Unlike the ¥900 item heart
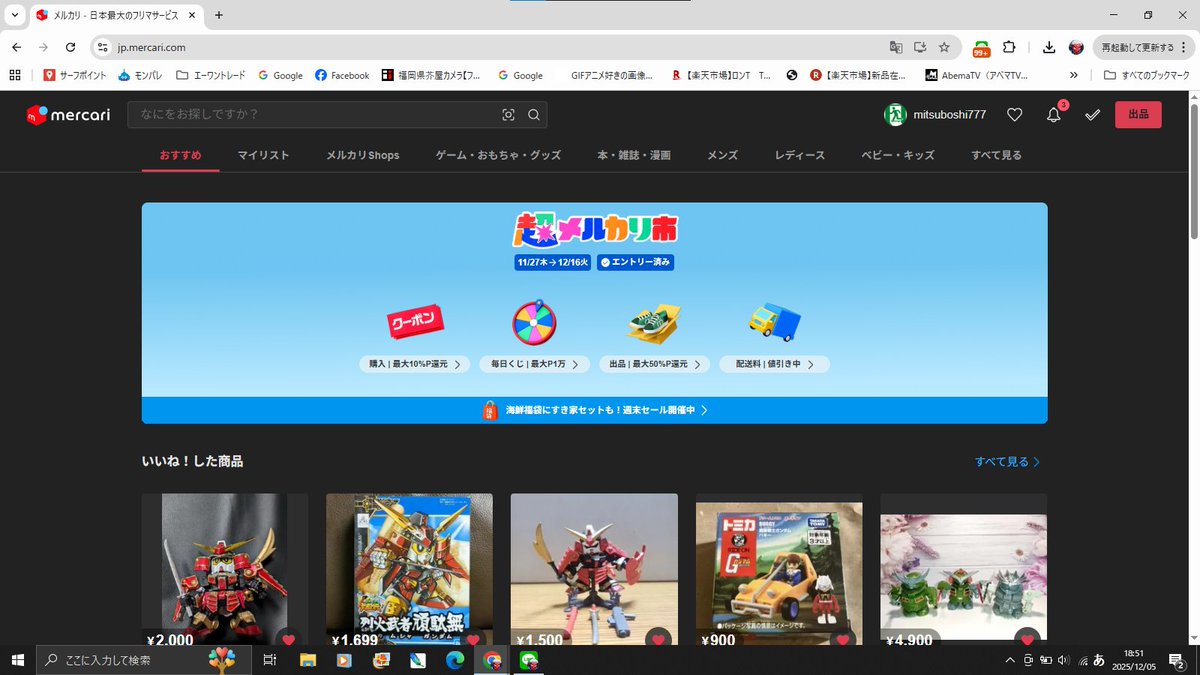This screenshot has height=675, width=1200. tap(842, 640)
